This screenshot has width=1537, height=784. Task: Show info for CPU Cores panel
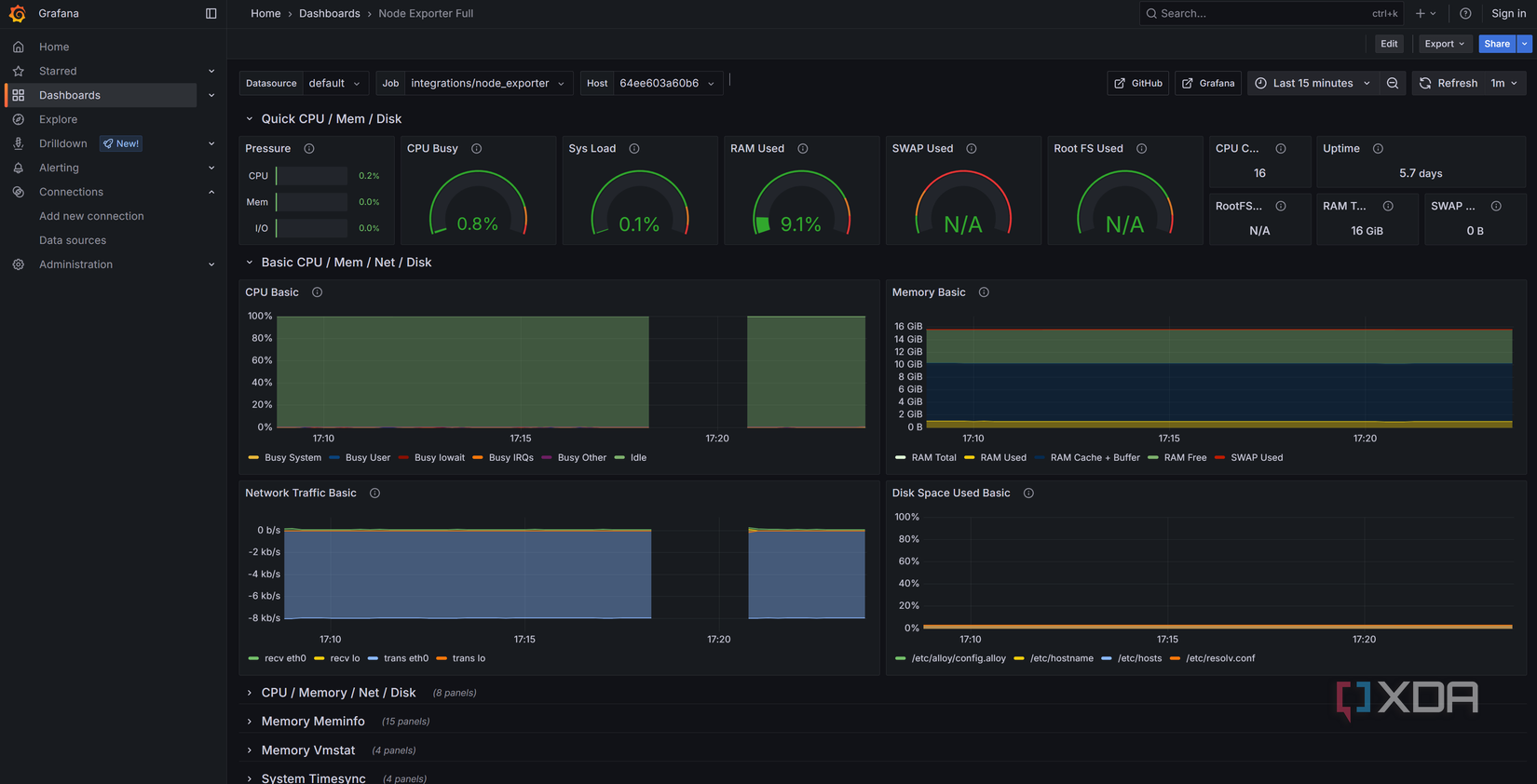(x=1281, y=148)
